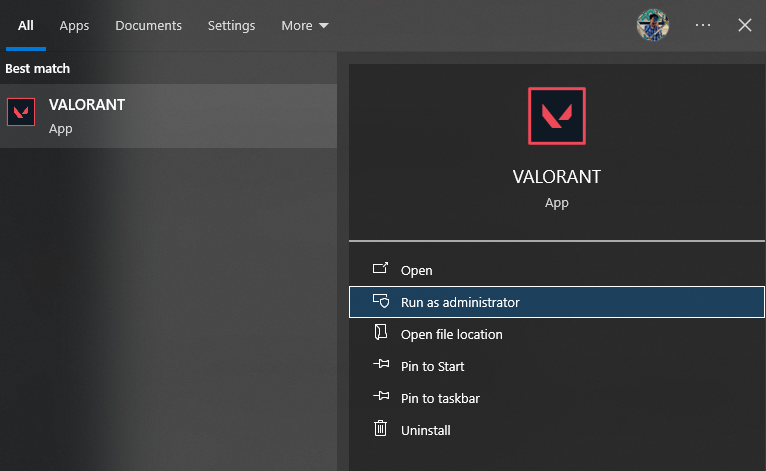Click the Pin to taskbar pin icon
Viewport: 766px width, 471px height.
380,398
